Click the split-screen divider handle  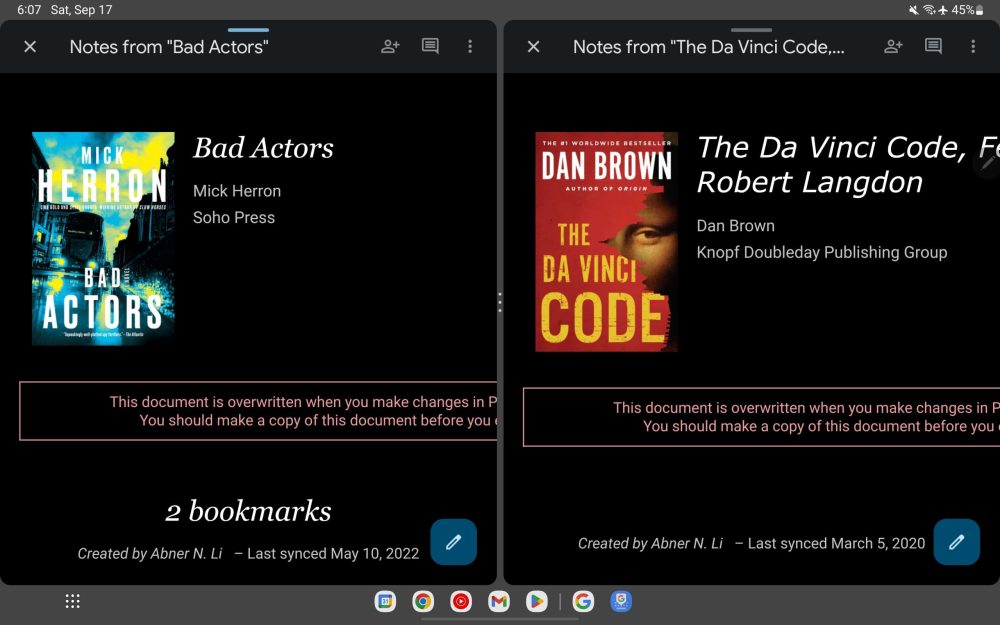coord(500,302)
